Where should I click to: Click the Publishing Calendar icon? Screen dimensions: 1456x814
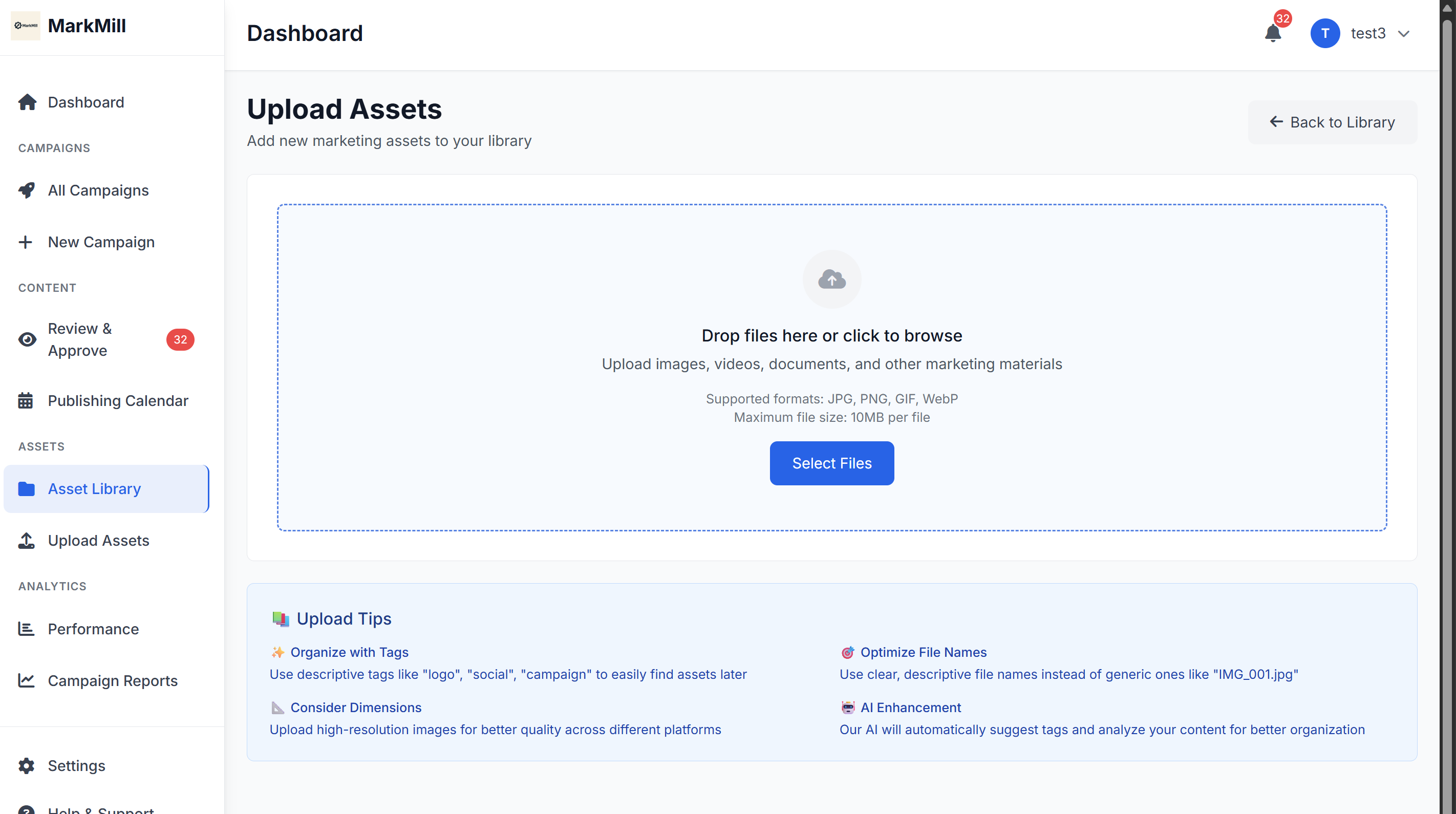coord(26,400)
